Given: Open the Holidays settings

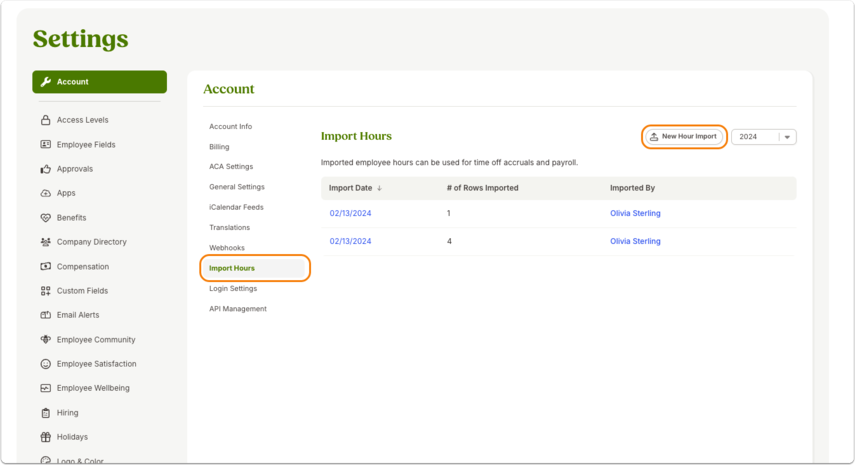Looking at the screenshot, I should [72, 437].
